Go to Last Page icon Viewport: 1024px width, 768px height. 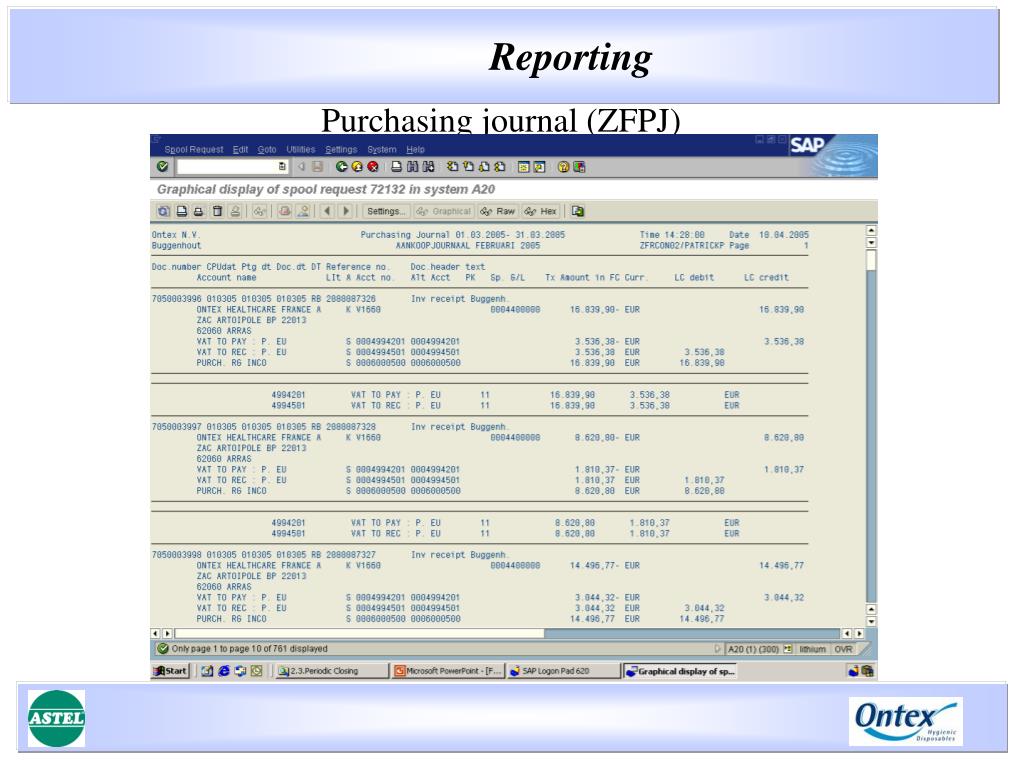coord(500,167)
